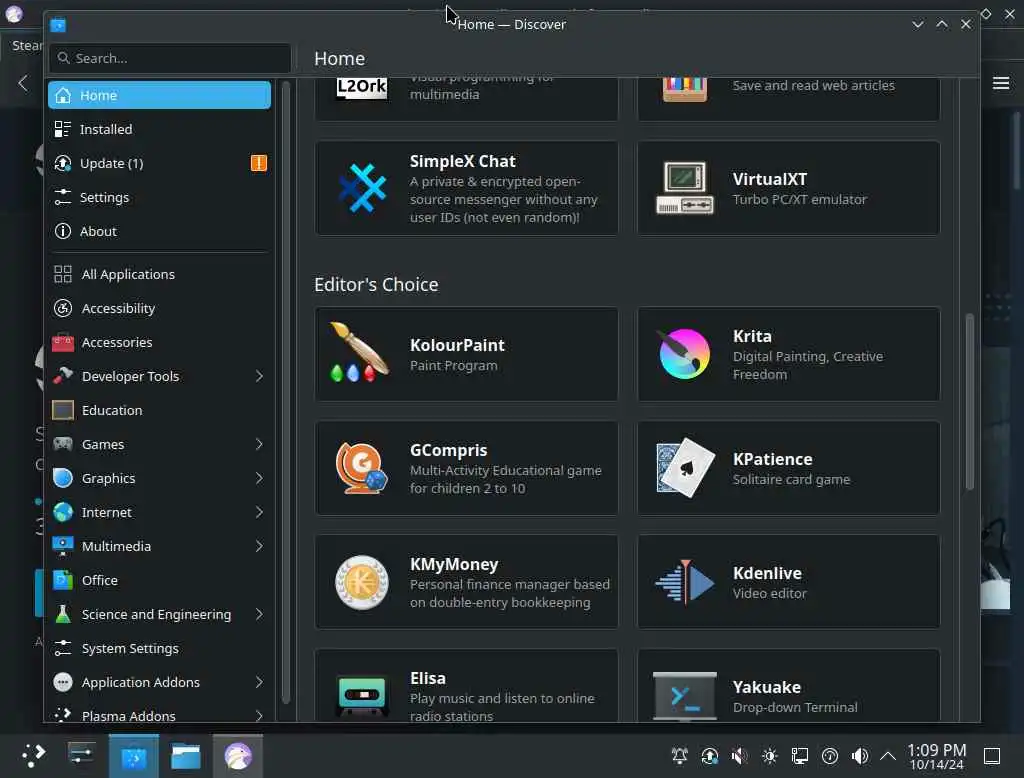Screen dimensions: 1024x778
Task: Open the Installed page
Action: [159, 129]
